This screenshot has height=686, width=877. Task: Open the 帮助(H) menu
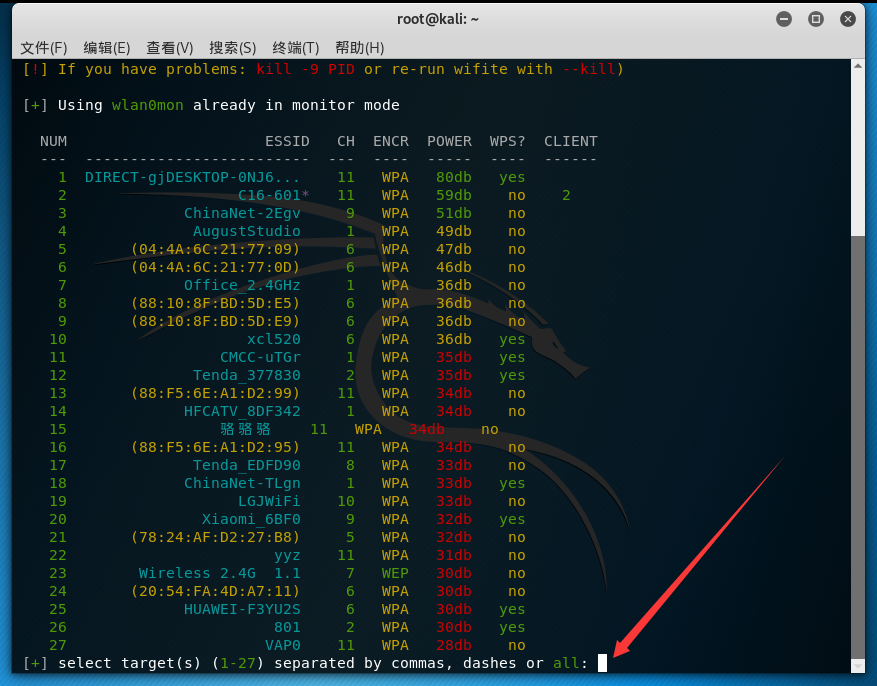(360, 48)
